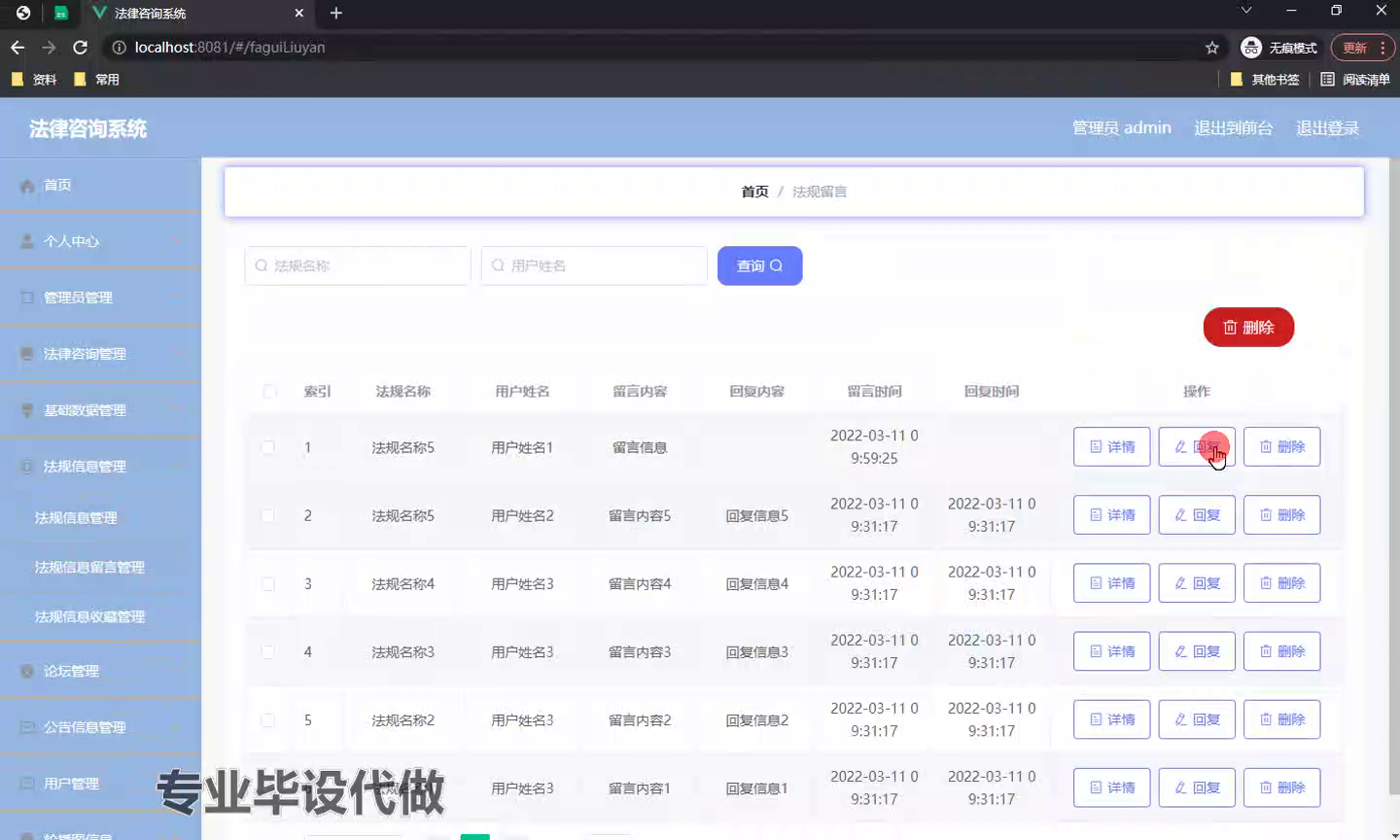Screen dimensions: 1400x840
Task: Open 详情 for row 4
Action: 1112,651
